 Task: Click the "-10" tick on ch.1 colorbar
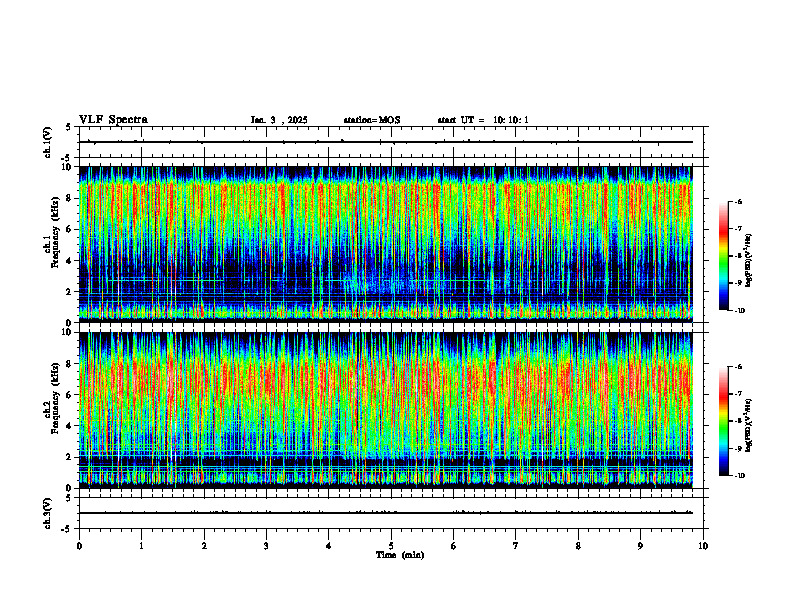click(x=739, y=311)
